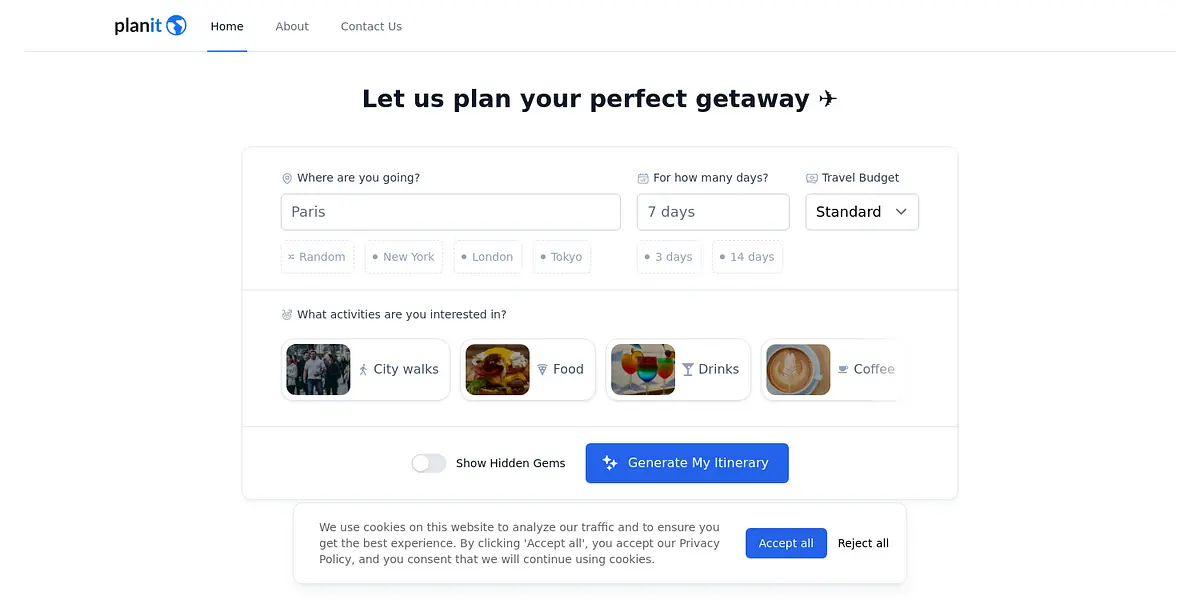Choose the Random destination suggestion
This screenshot has height=600, width=1200.
317,257
